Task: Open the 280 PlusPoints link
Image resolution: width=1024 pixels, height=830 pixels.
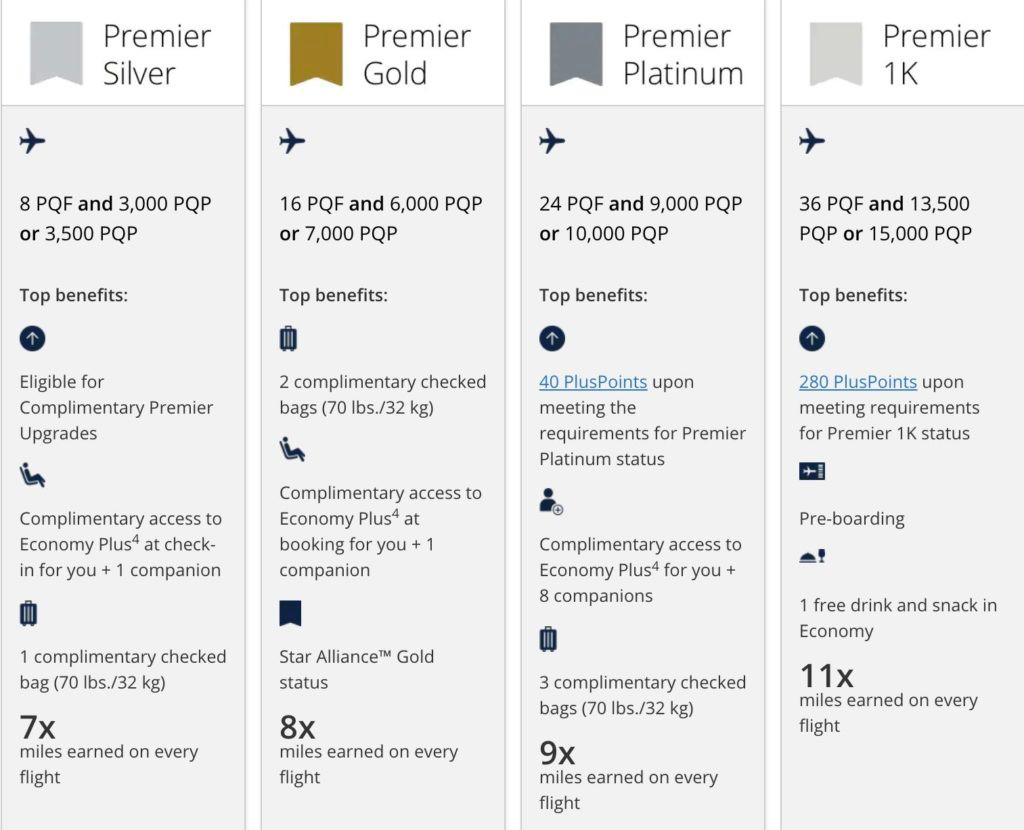Action: point(857,382)
